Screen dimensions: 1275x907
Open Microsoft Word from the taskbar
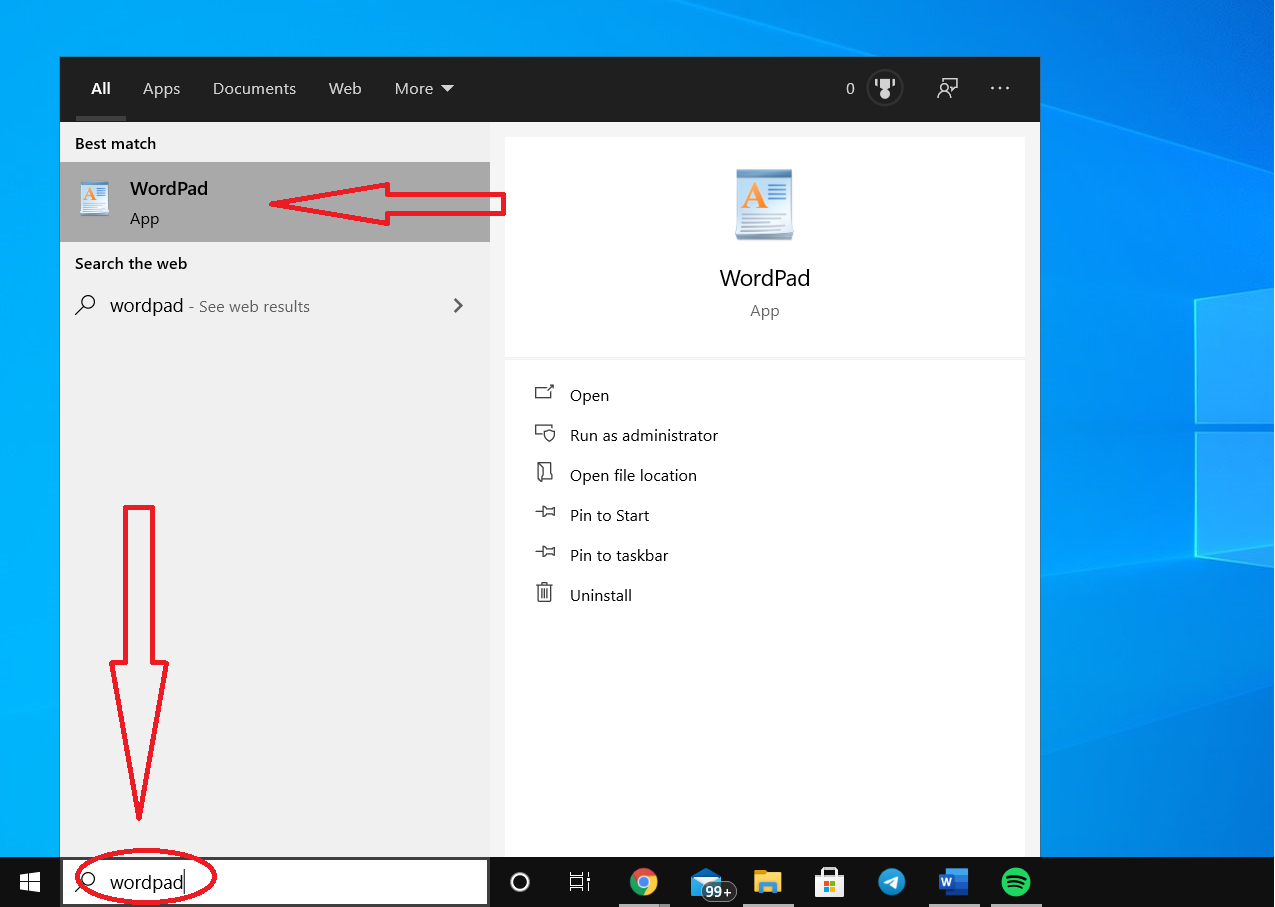(x=953, y=882)
